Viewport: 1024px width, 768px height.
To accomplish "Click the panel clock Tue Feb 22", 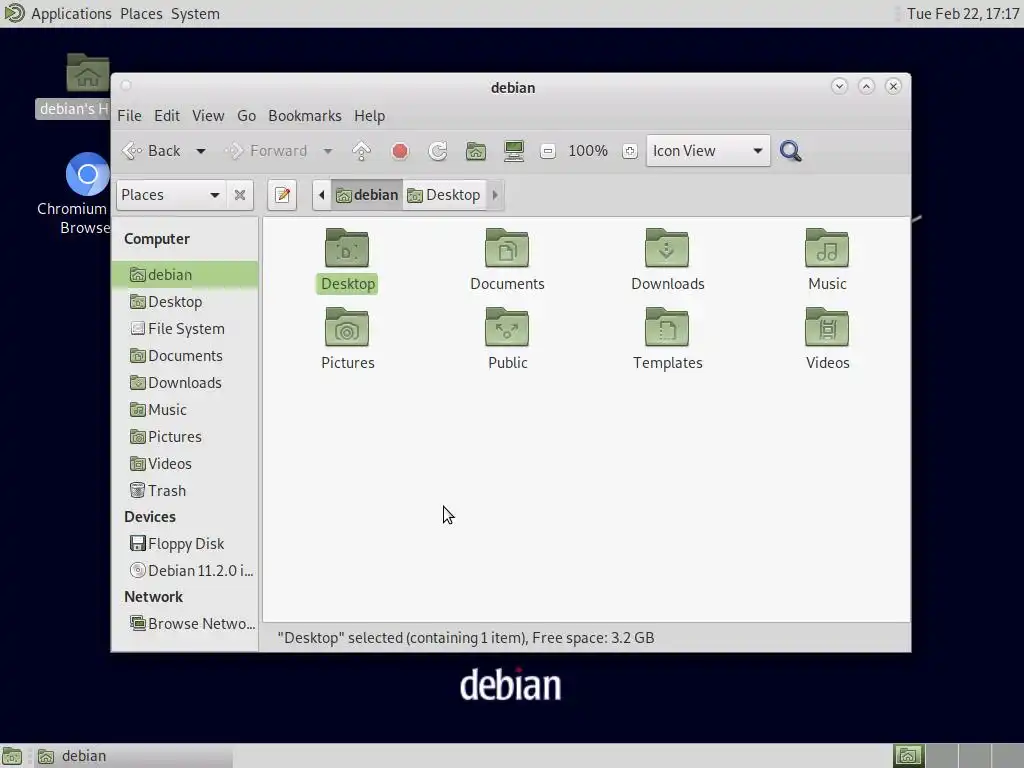I will pos(963,14).
